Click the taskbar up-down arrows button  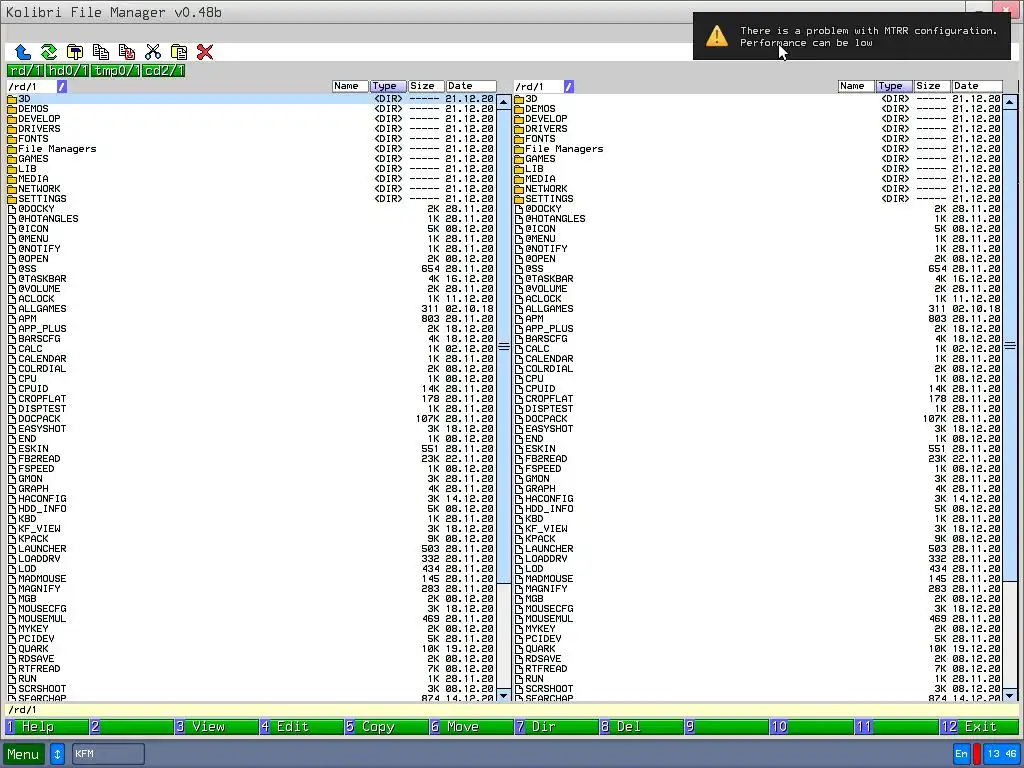point(57,754)
